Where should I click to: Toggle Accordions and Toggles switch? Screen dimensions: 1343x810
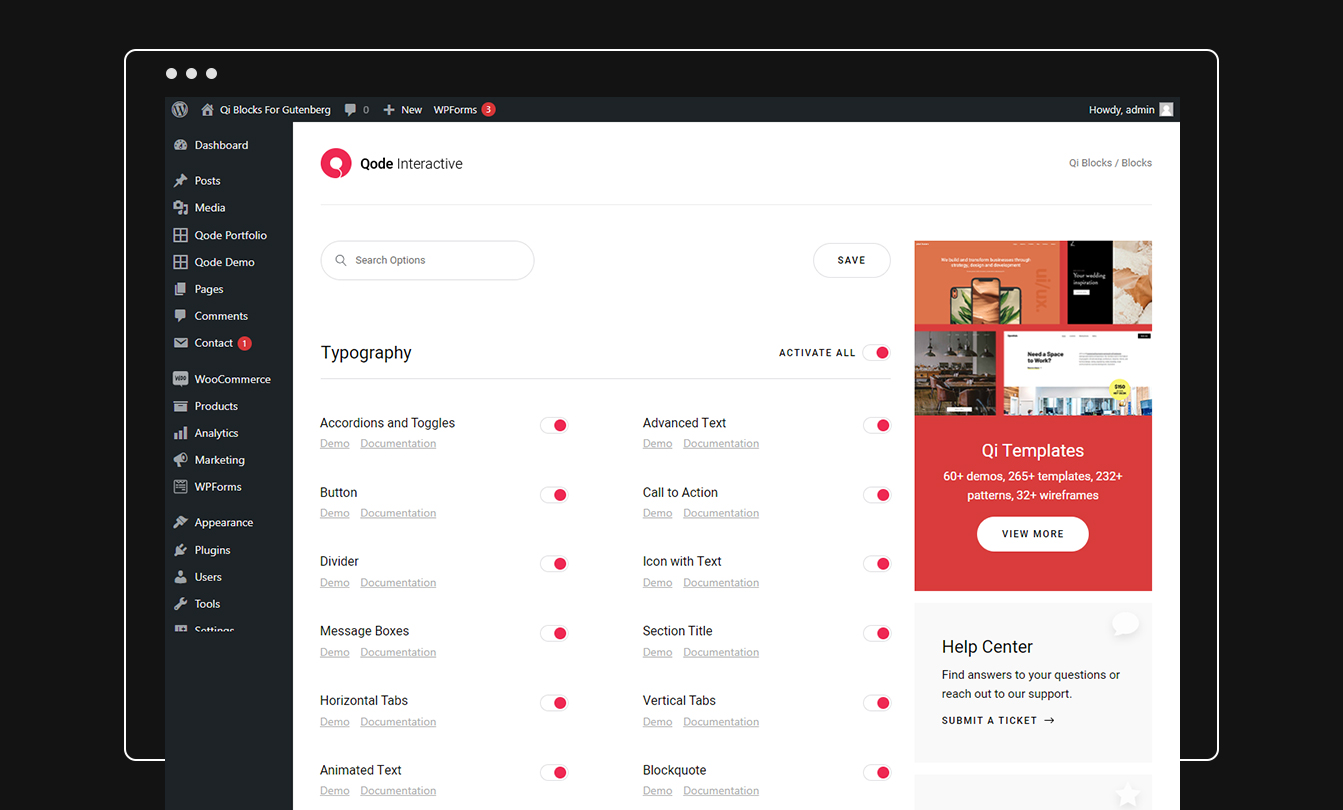pos(554,425)
